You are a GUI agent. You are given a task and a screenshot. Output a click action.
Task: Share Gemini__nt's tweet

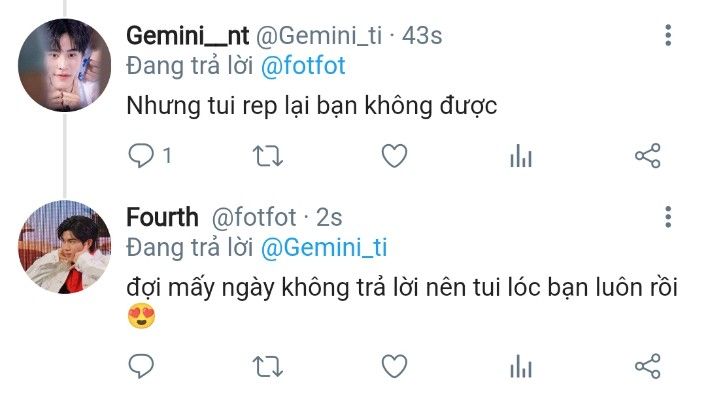[x=647, y=156]
